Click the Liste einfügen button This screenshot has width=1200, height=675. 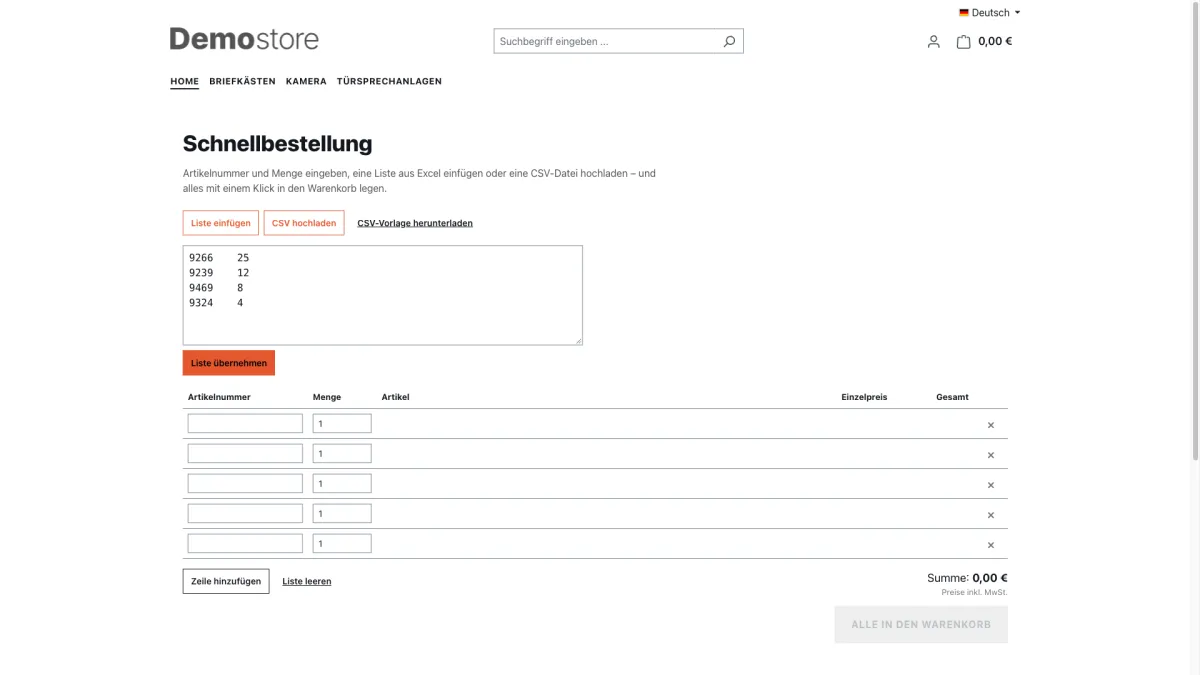(x=221, y=223)
